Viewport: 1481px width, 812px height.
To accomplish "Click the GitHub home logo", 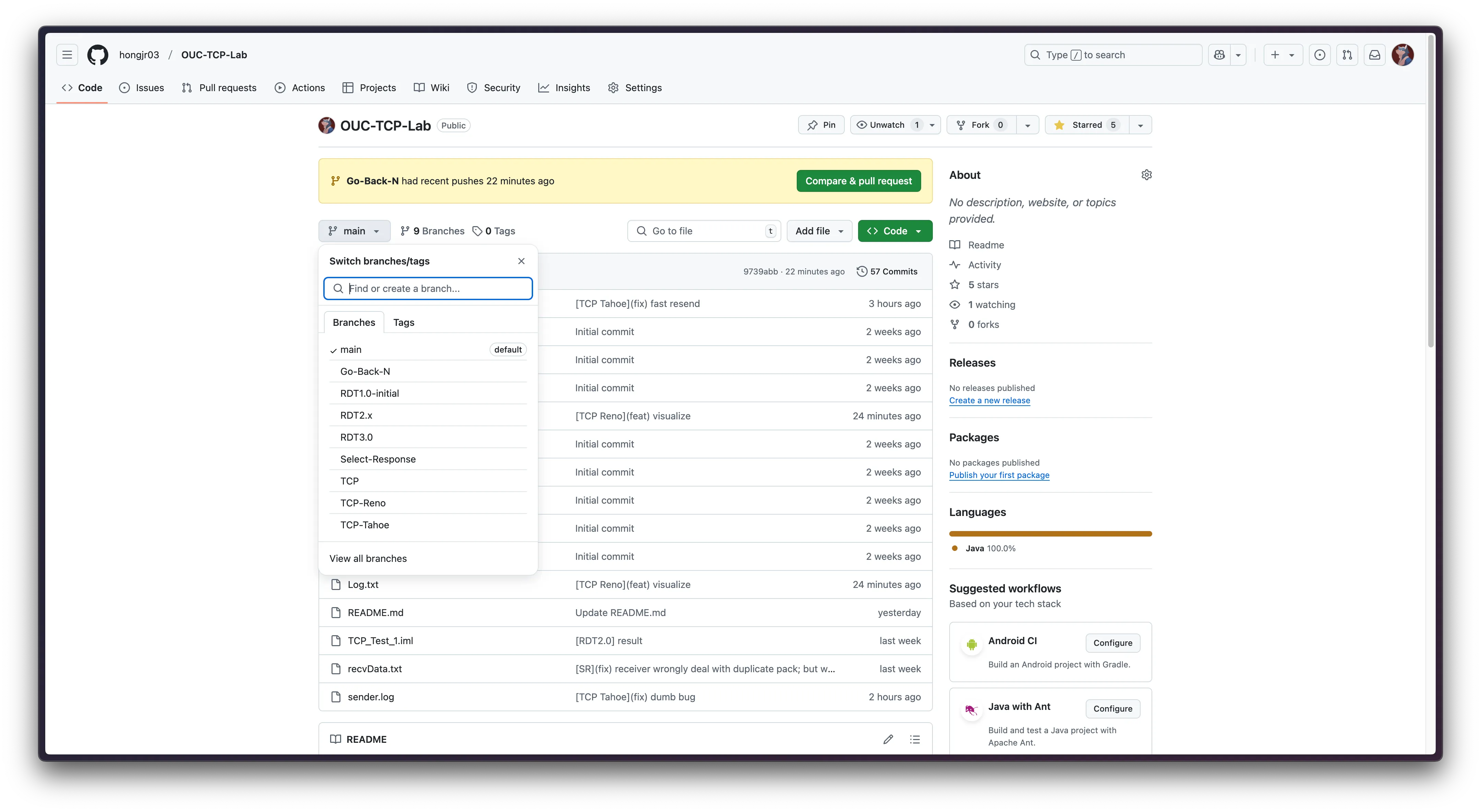I will click(97, 54).
